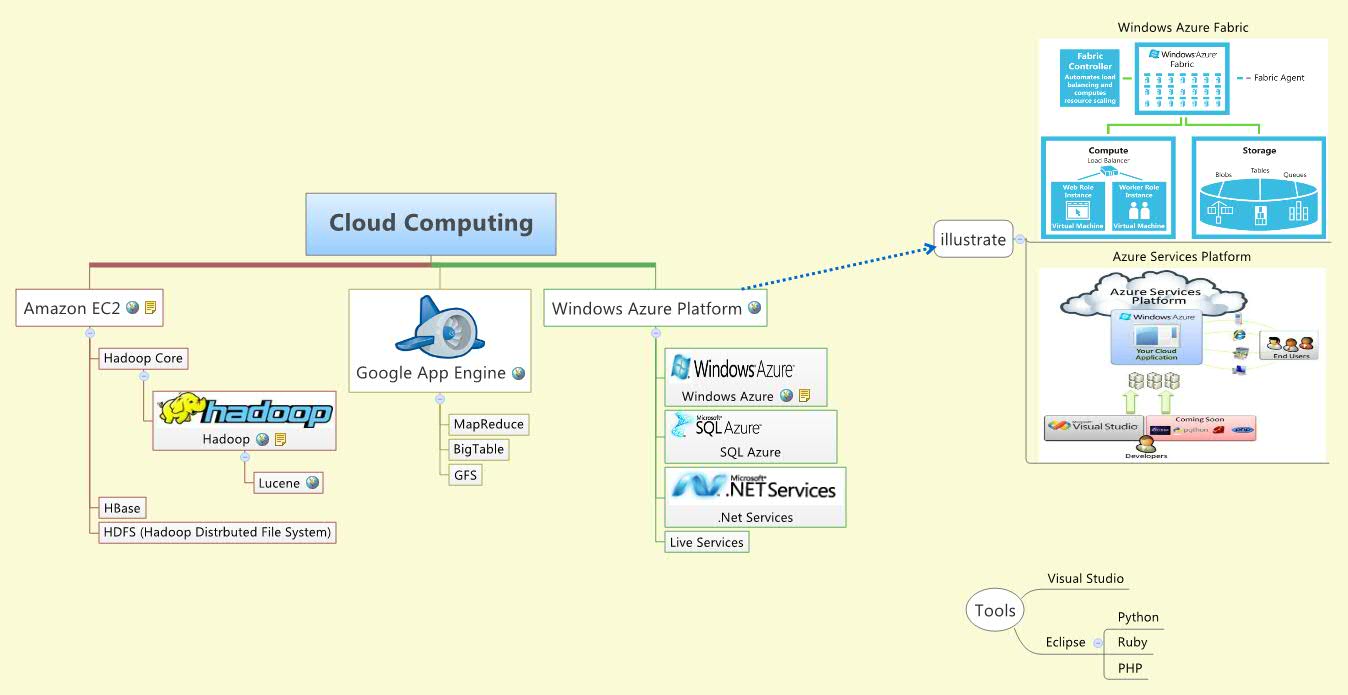Select the MapReduce subtopic
Screen dimensions: 1348x695
pyautogui.click(x=488, y=424)
